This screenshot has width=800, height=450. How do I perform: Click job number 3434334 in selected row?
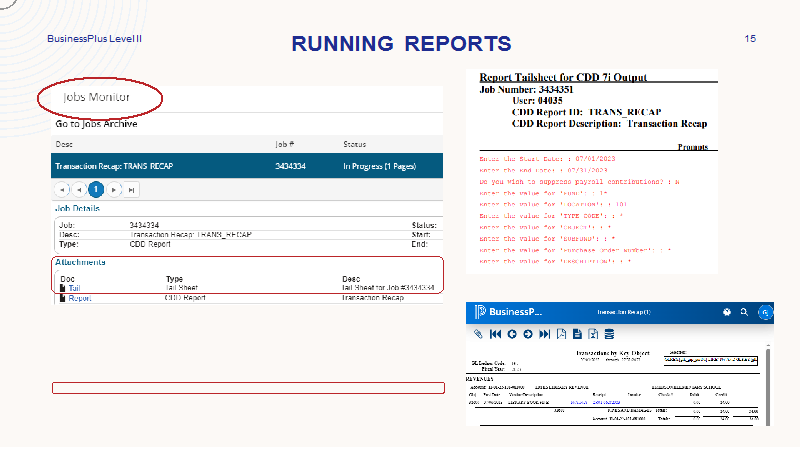click(290, 166)
